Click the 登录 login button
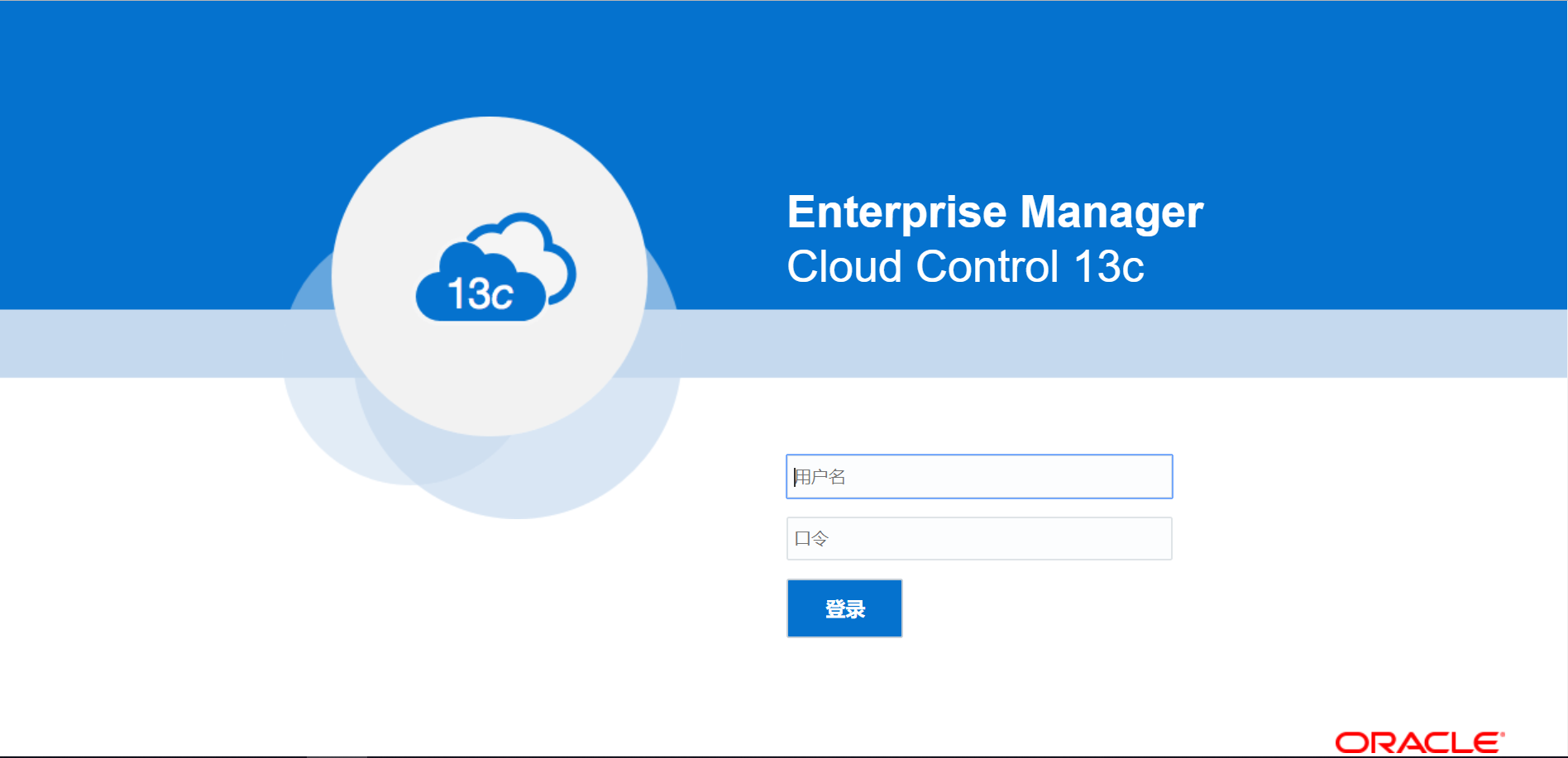1568x758 pixels. (844, 608)
